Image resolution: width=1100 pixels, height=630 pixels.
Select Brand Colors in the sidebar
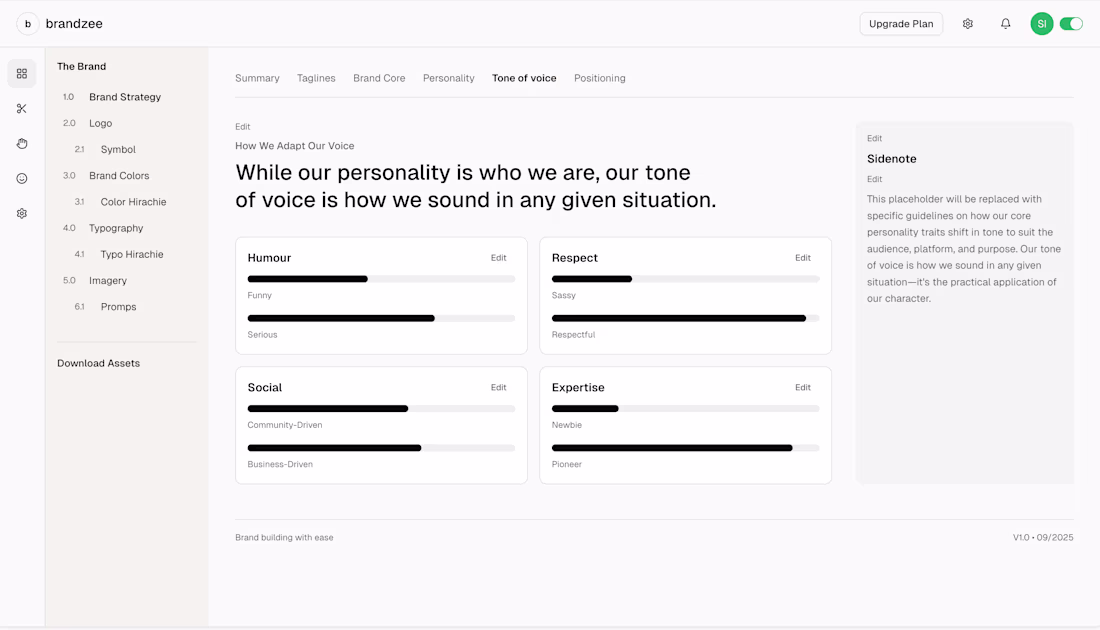click(x=119, y=176)
